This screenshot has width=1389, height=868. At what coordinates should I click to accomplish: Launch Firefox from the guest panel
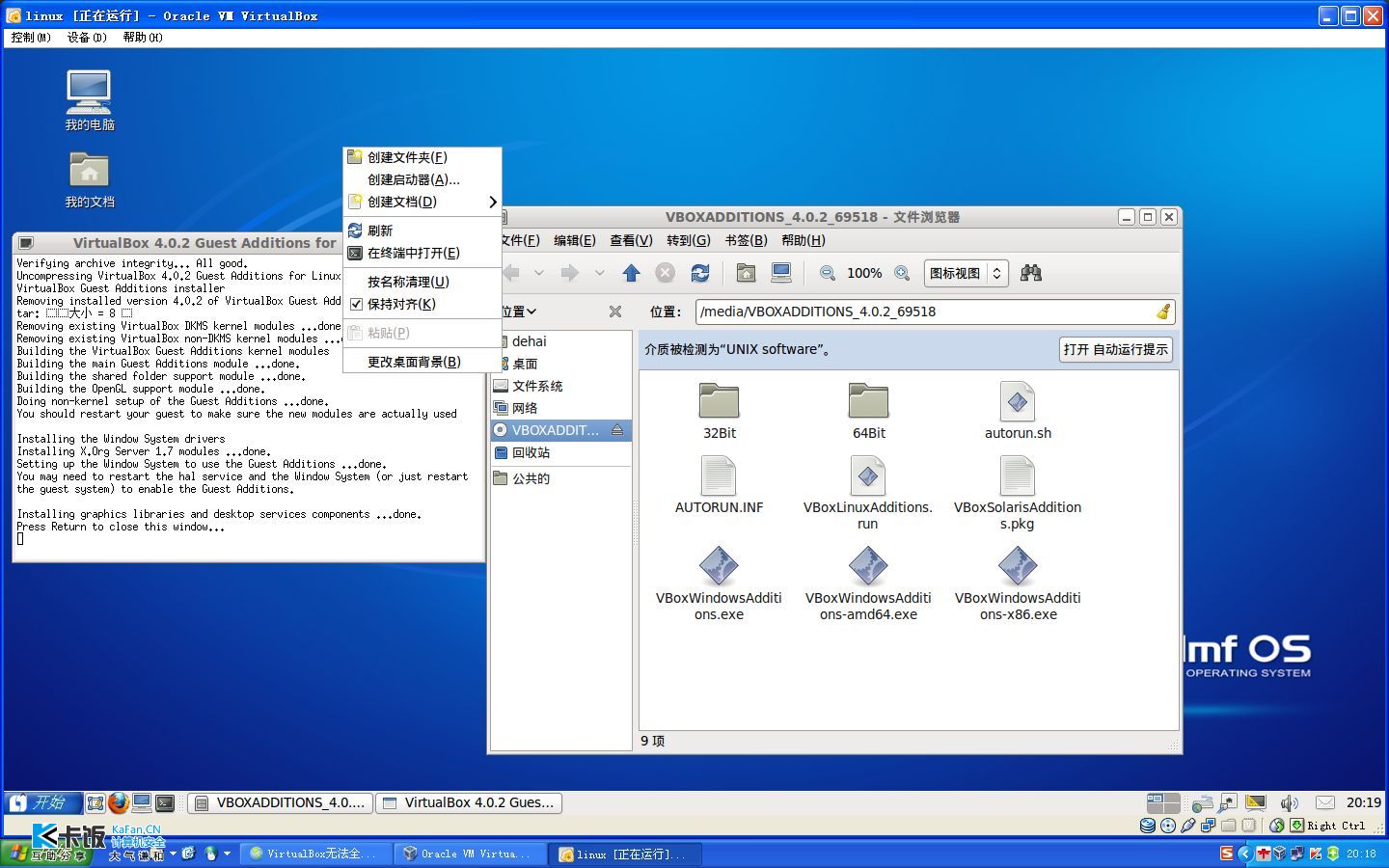[118, 802]
